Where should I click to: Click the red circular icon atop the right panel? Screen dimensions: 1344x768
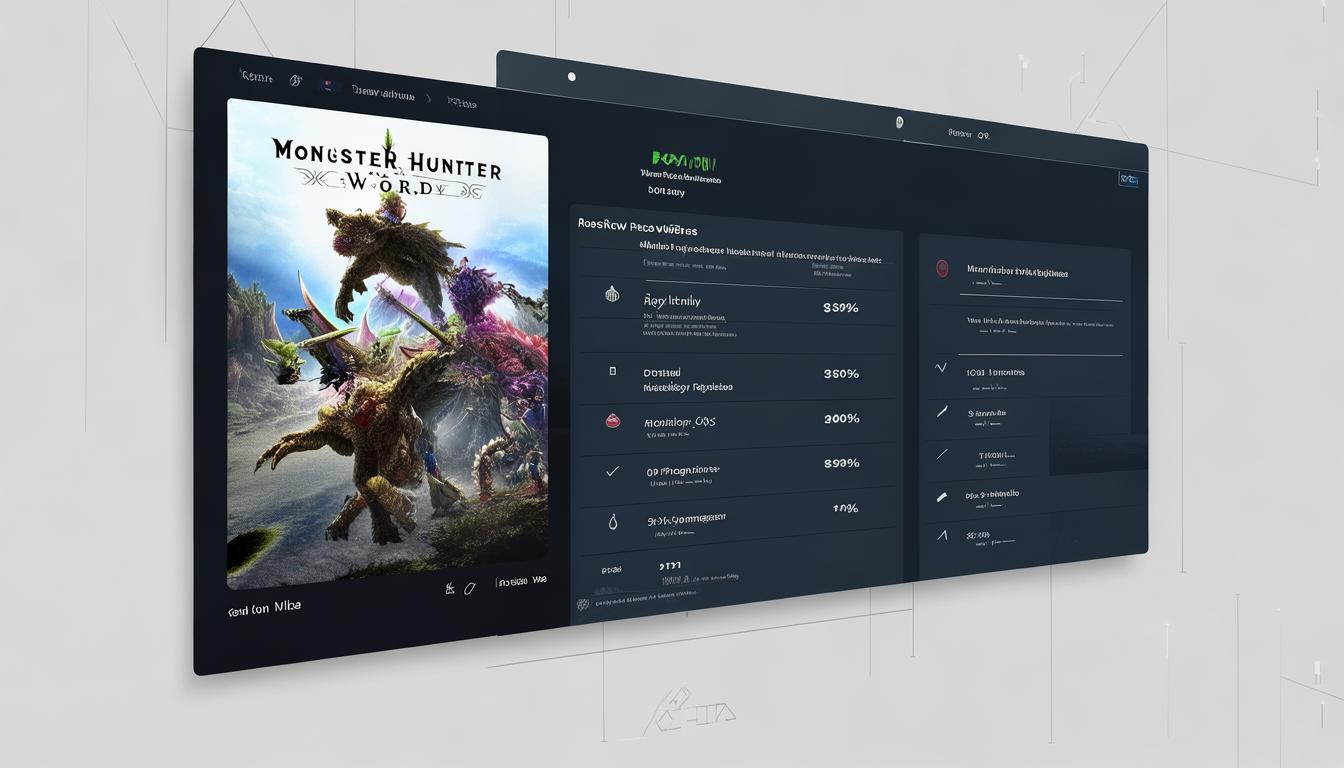(x=941, y=268)
